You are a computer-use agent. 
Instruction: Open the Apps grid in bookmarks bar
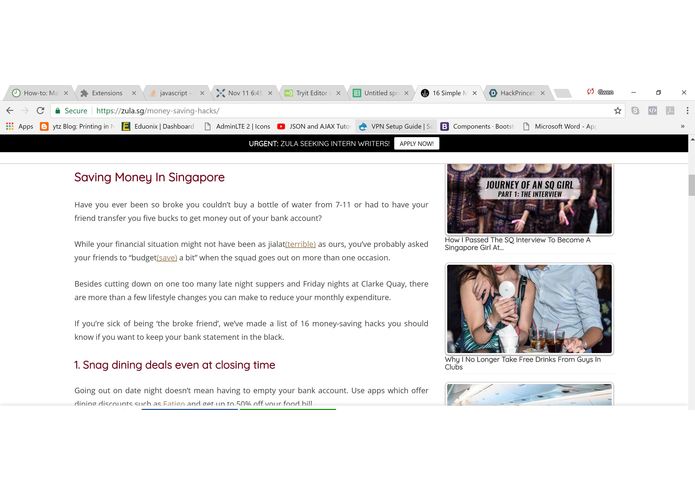click(x=20, y=126)
